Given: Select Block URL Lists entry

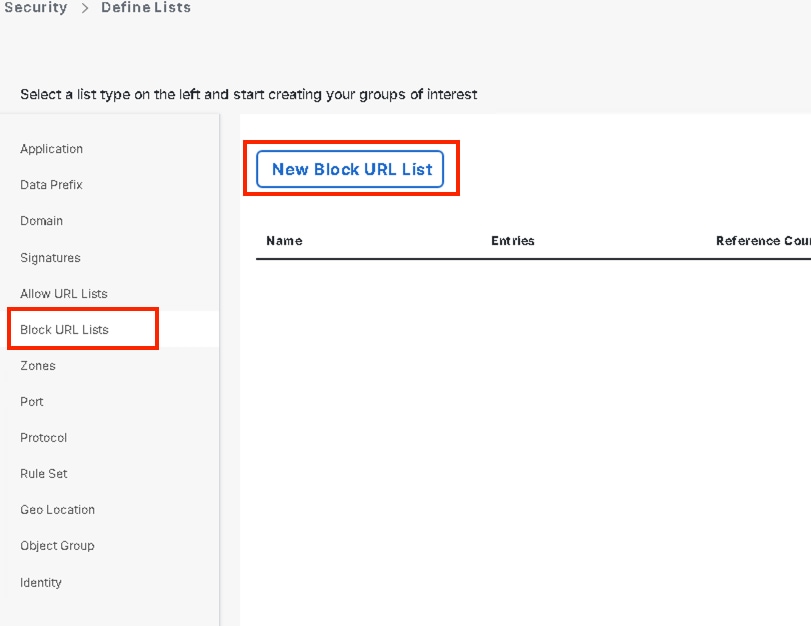Looking at the screenshot, I should pyautogui.click(x=64, y=330).
